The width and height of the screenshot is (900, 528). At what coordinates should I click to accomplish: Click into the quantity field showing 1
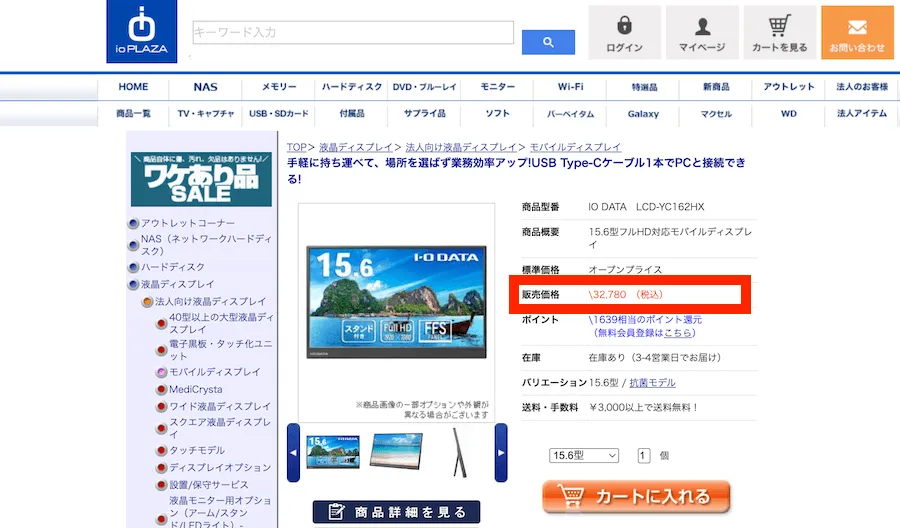[x=643, y=456]
